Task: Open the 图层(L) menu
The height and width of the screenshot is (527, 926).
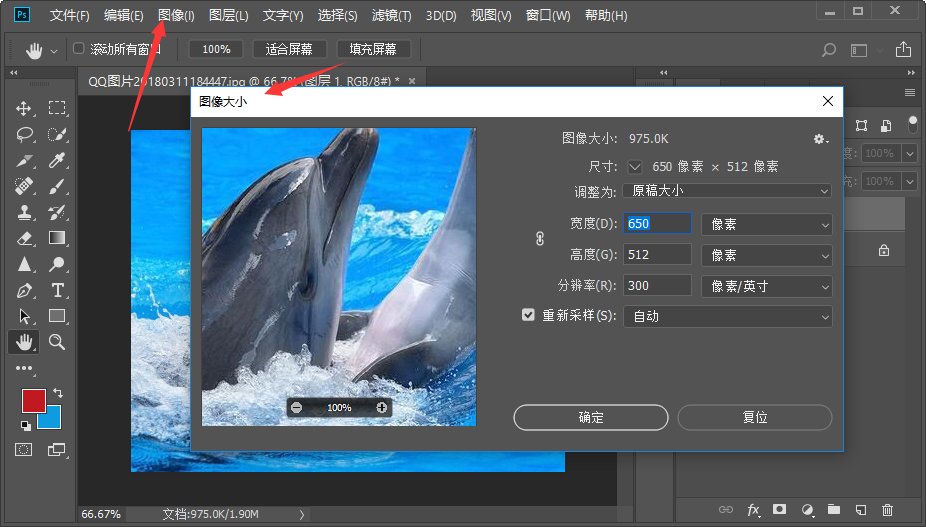Action: click(x=229, y=15)
